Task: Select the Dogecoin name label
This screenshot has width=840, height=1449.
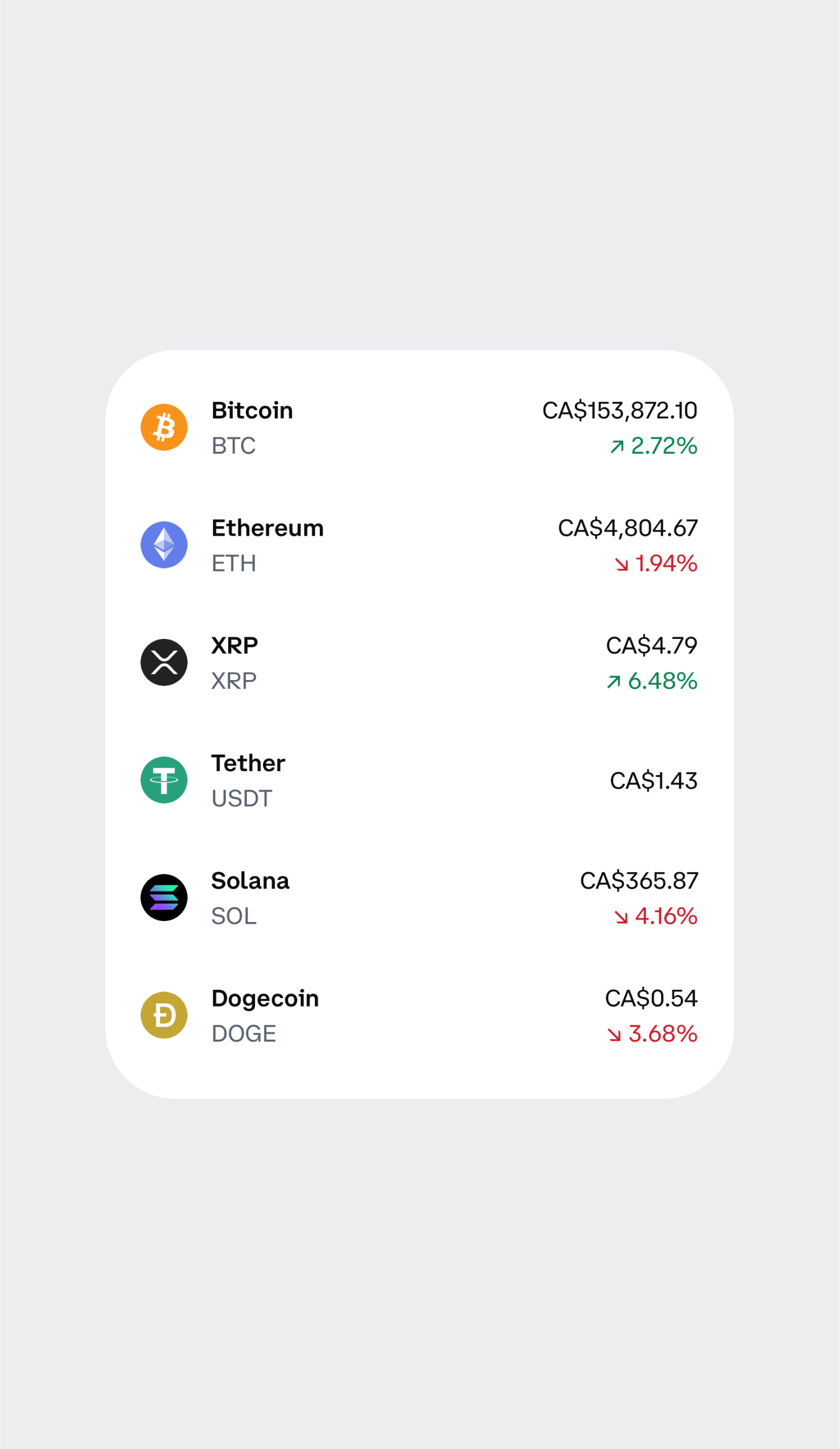Action: [x=264, y=999]
